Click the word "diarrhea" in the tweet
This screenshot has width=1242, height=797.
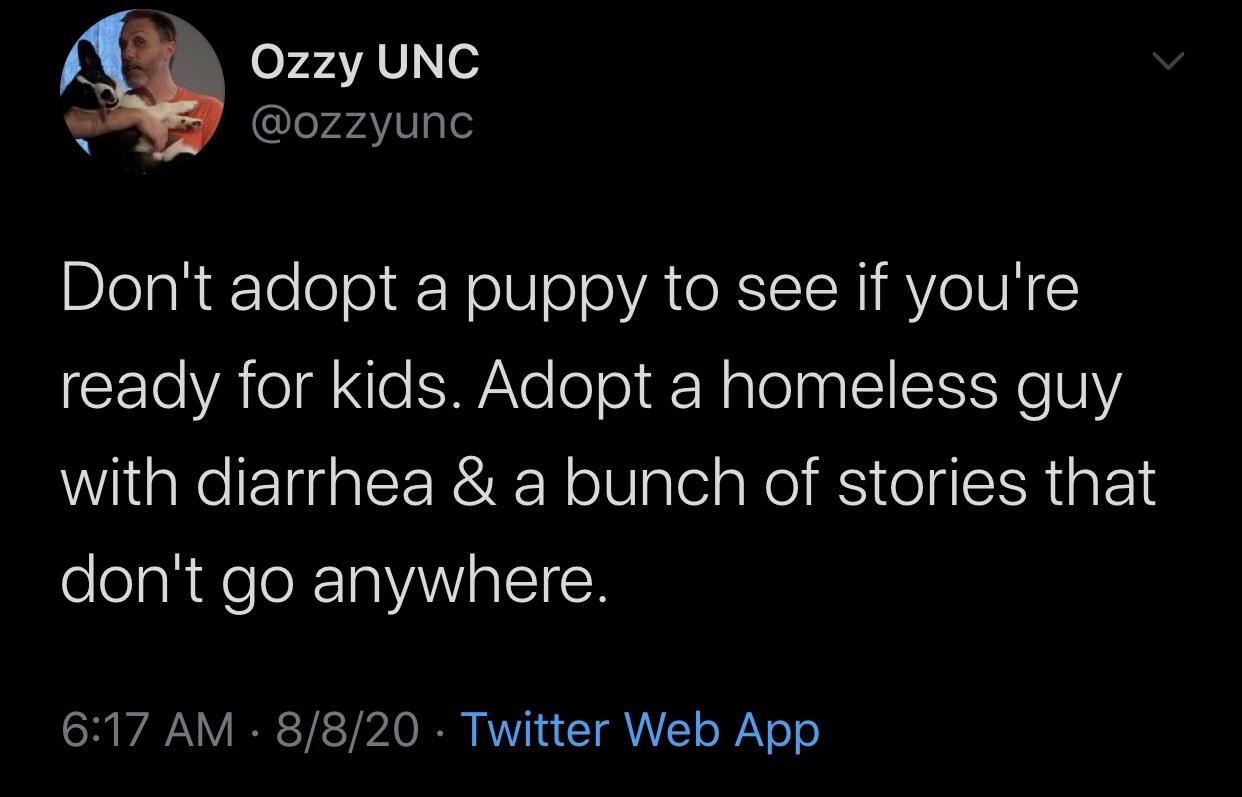coord(320,482)
